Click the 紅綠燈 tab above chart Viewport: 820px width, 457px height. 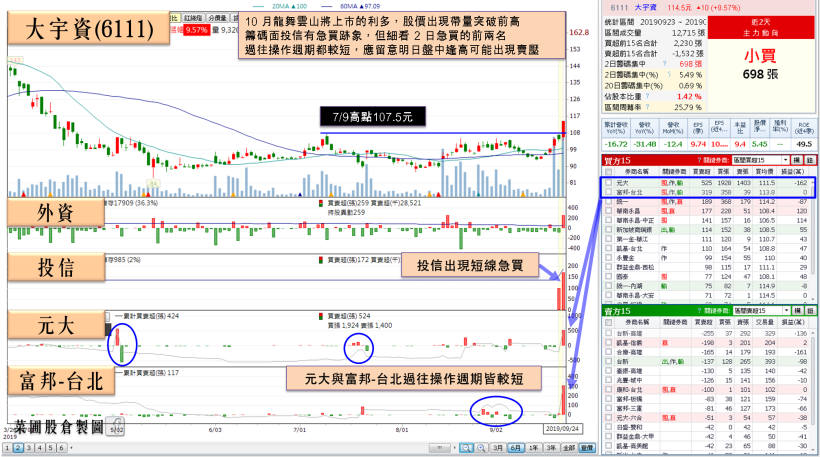coord(192,18)
